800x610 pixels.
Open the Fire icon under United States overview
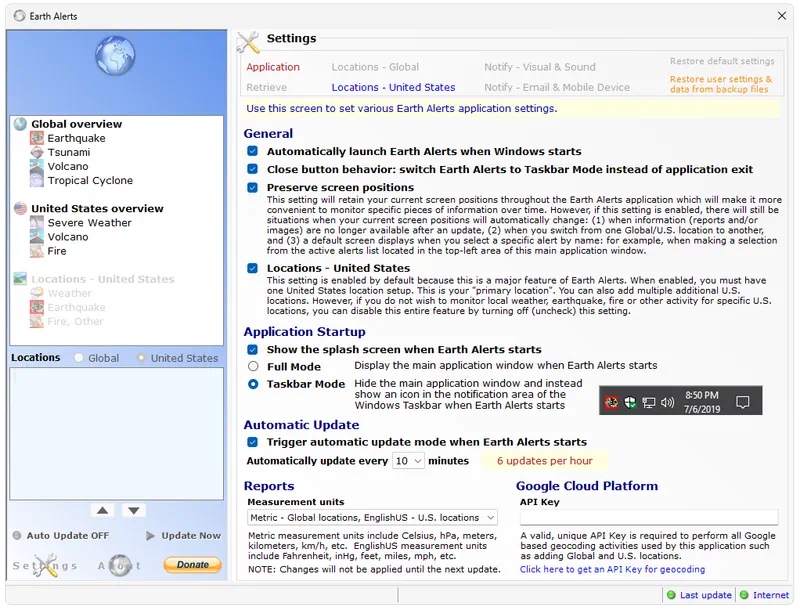[x=37, y=250]
